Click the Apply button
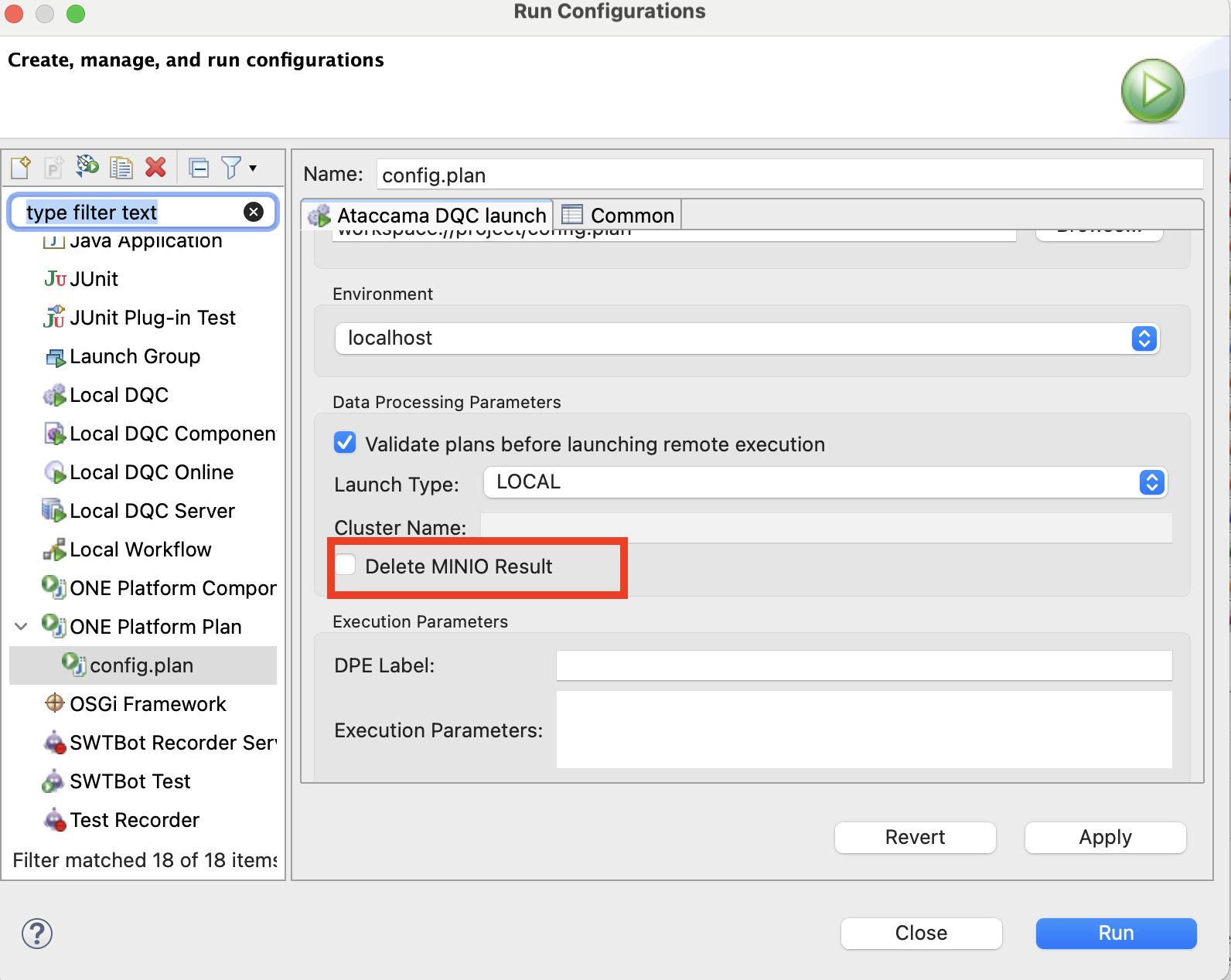 1104,838
